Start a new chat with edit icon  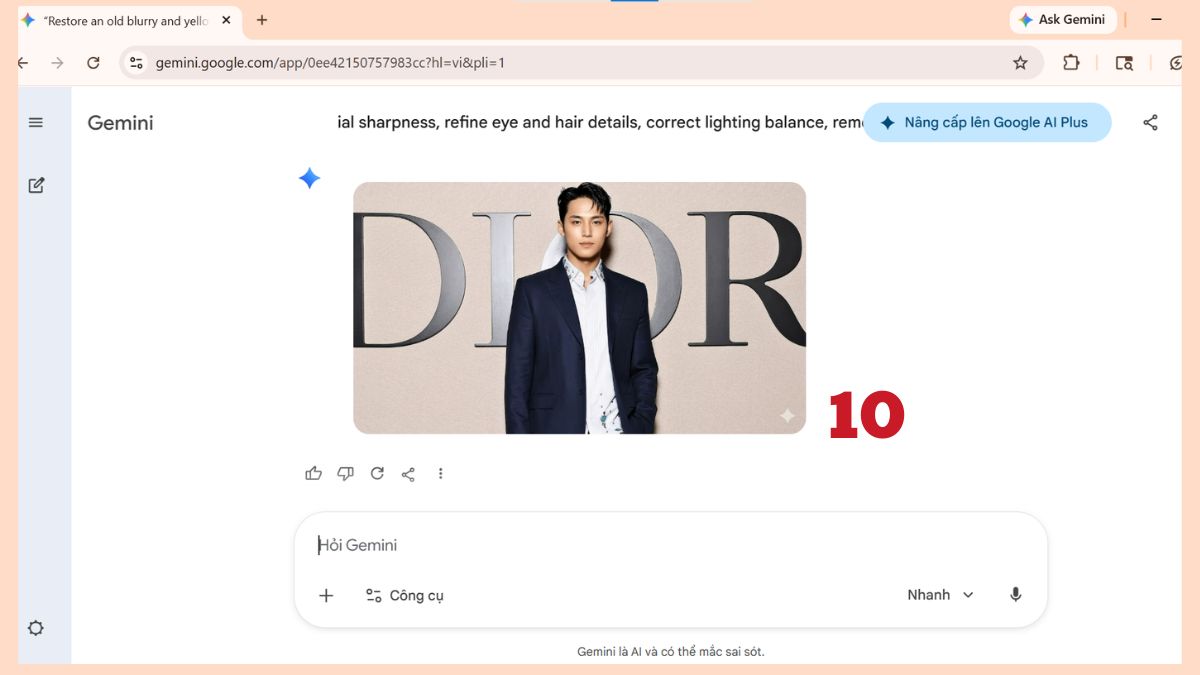tap(36, 185)
